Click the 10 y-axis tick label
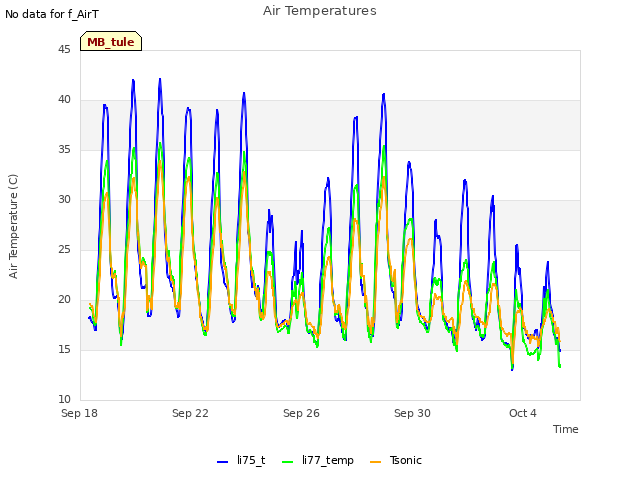 tap(64, 399)
